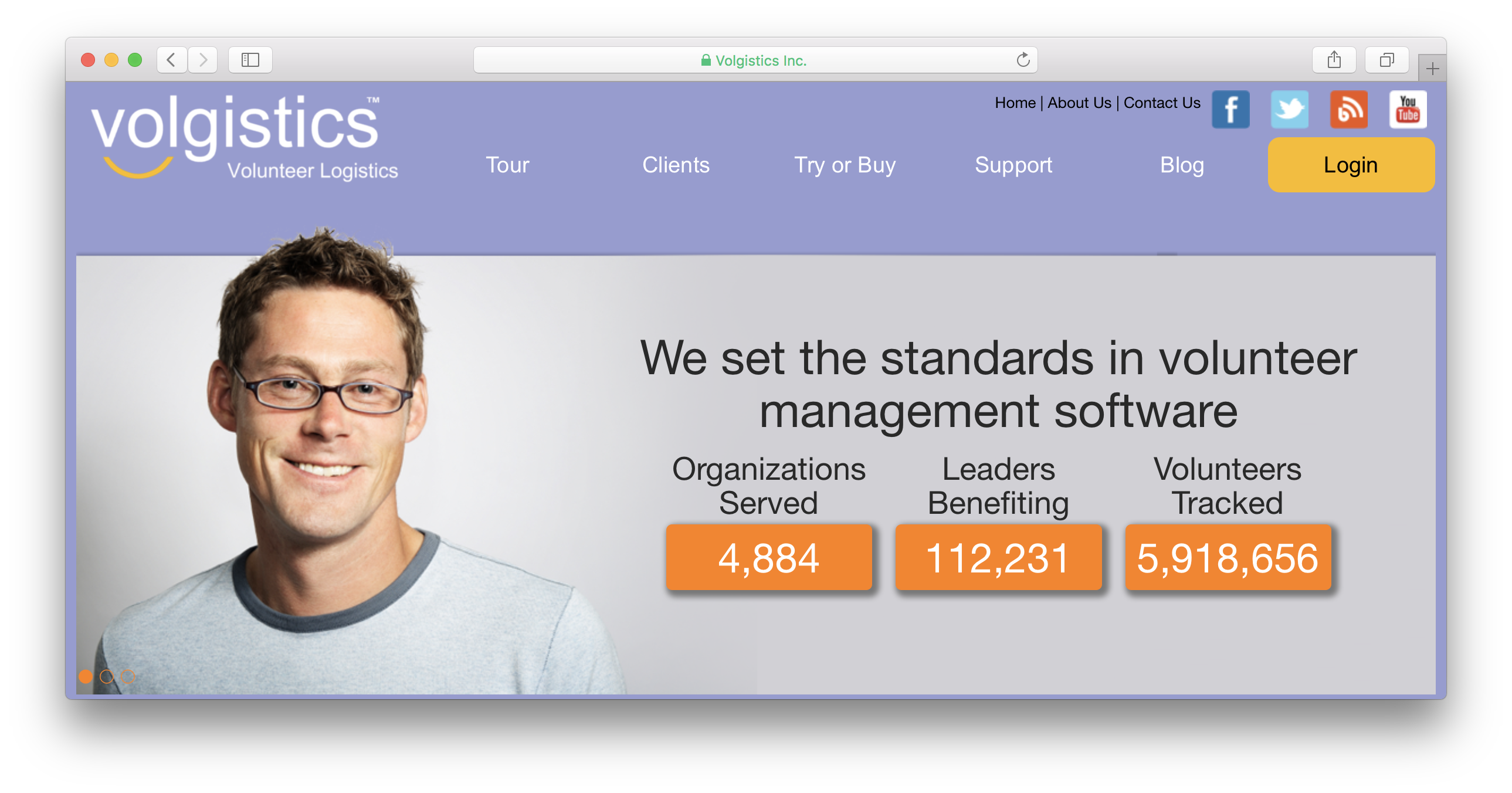1512x793 pixels.
Task: Go back with browser back arrow
Action: [x=171, y=60]
